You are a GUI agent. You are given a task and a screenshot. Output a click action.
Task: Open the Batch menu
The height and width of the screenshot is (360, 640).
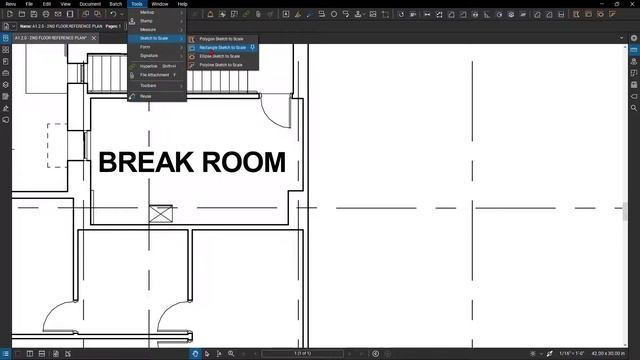[x=116, y=4]
